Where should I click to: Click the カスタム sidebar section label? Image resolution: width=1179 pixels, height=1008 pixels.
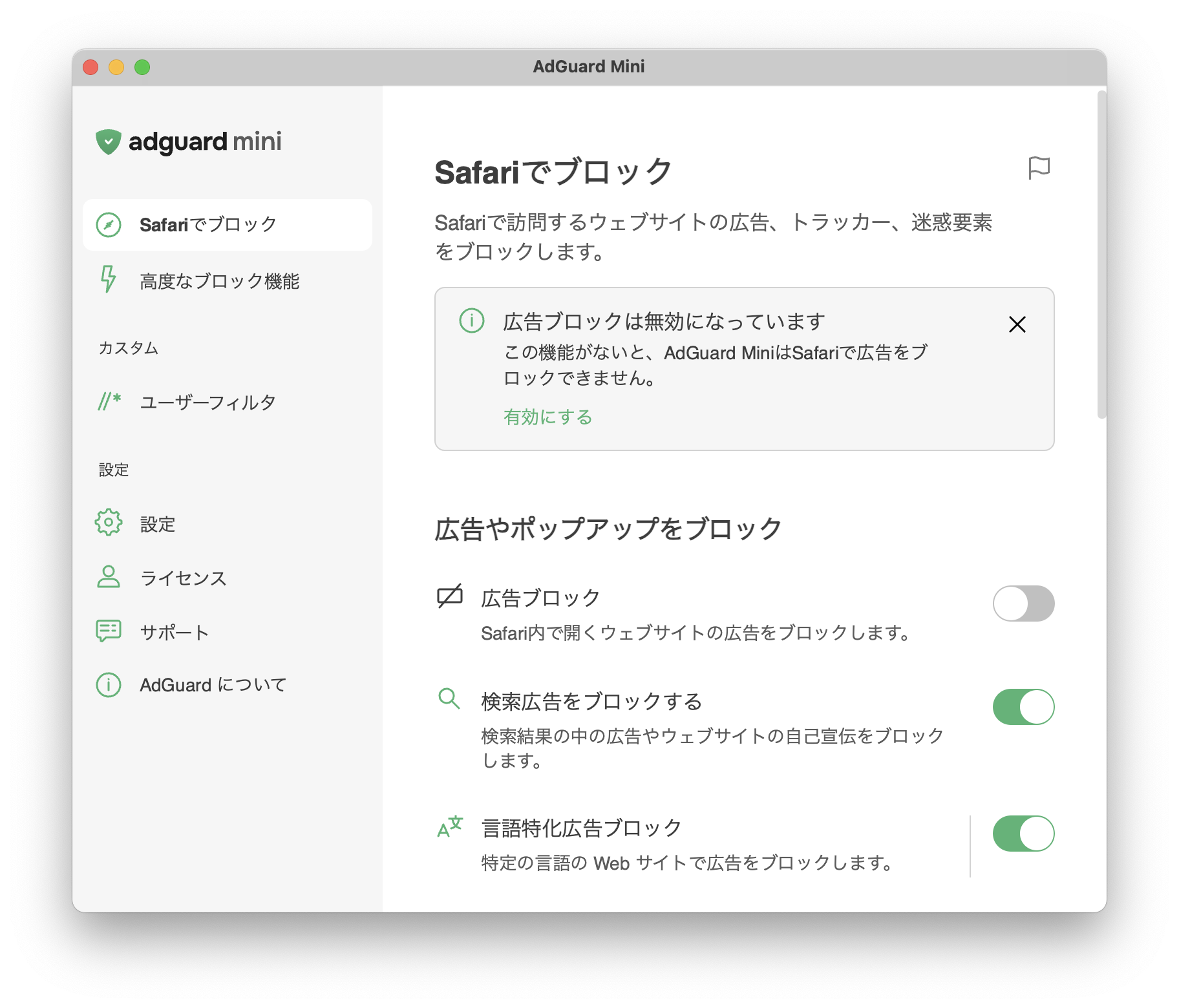coord(129,348)
